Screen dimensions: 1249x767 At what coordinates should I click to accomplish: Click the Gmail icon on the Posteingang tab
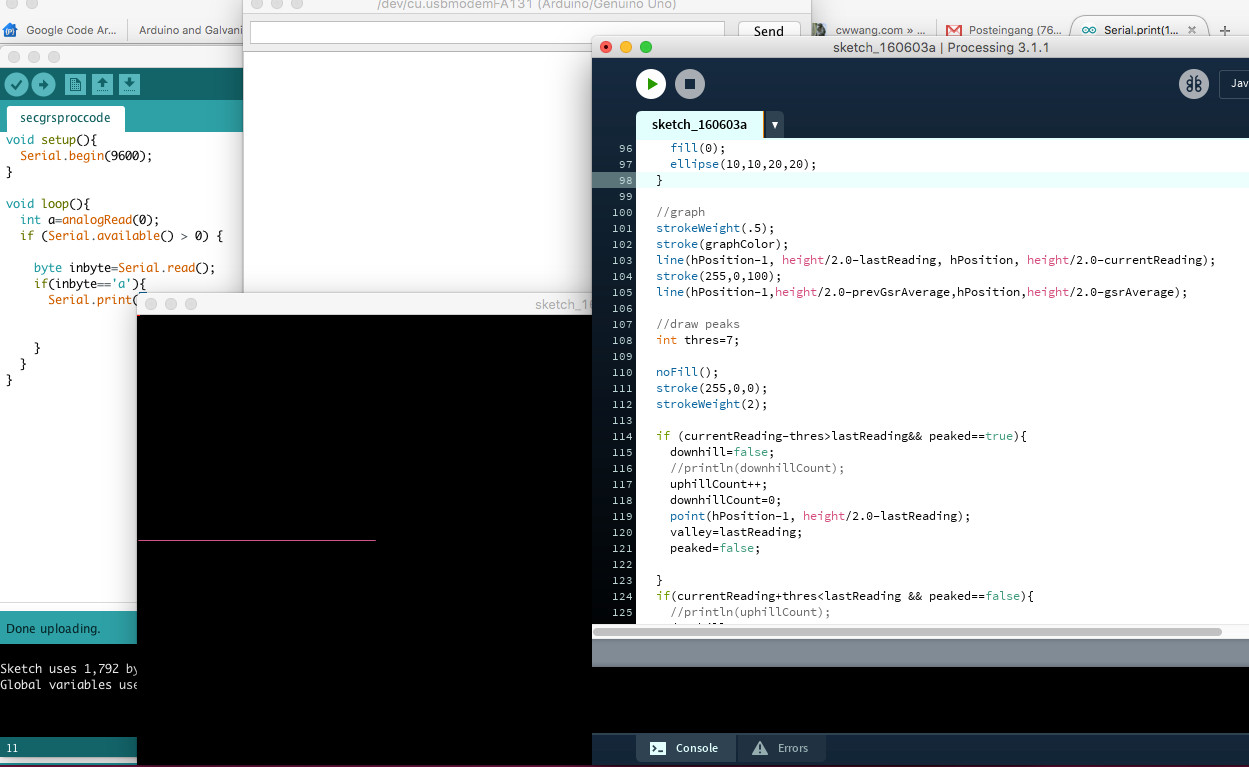(x=954, y=30)
